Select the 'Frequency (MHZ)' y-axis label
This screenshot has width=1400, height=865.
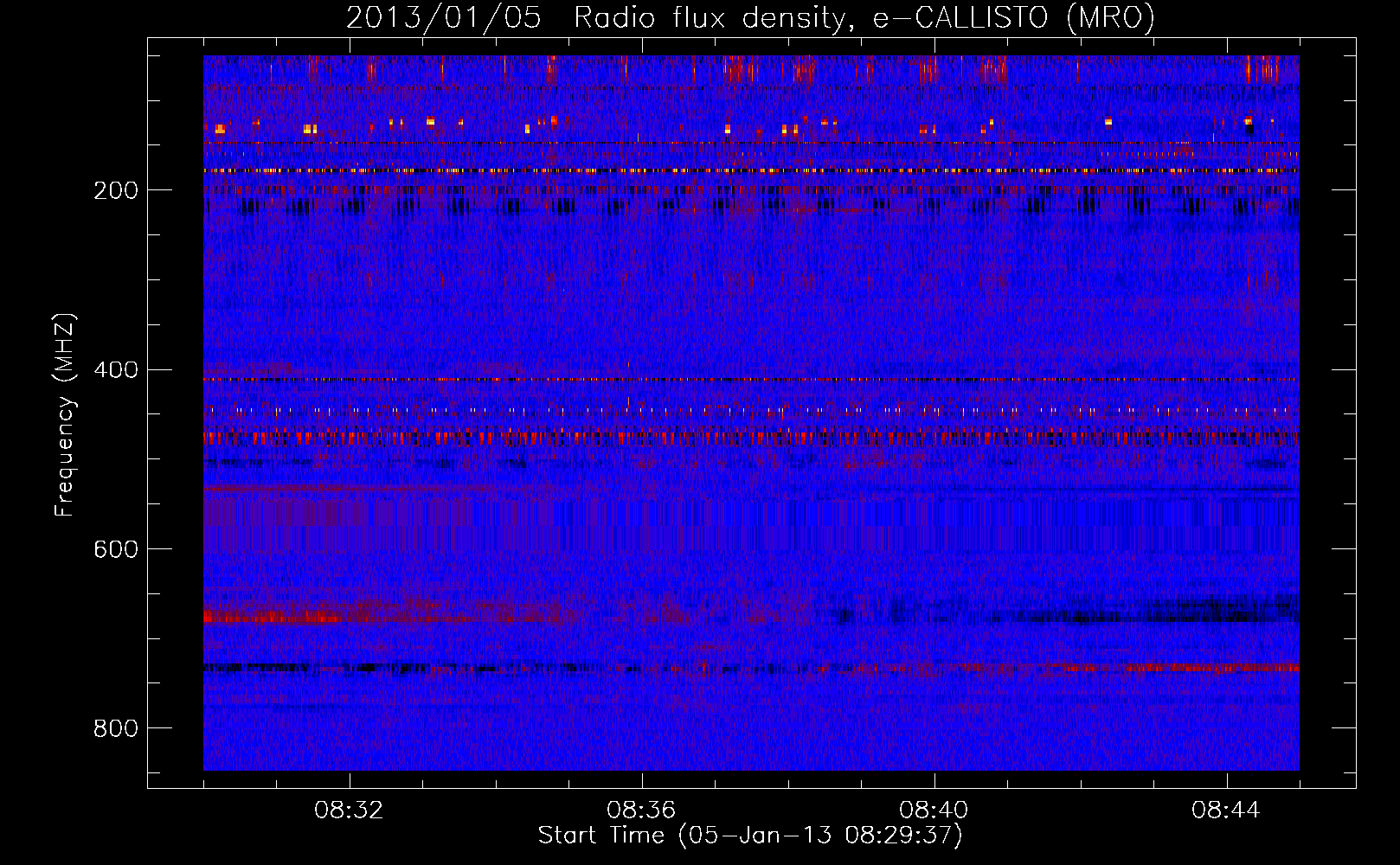click(64, 414)
